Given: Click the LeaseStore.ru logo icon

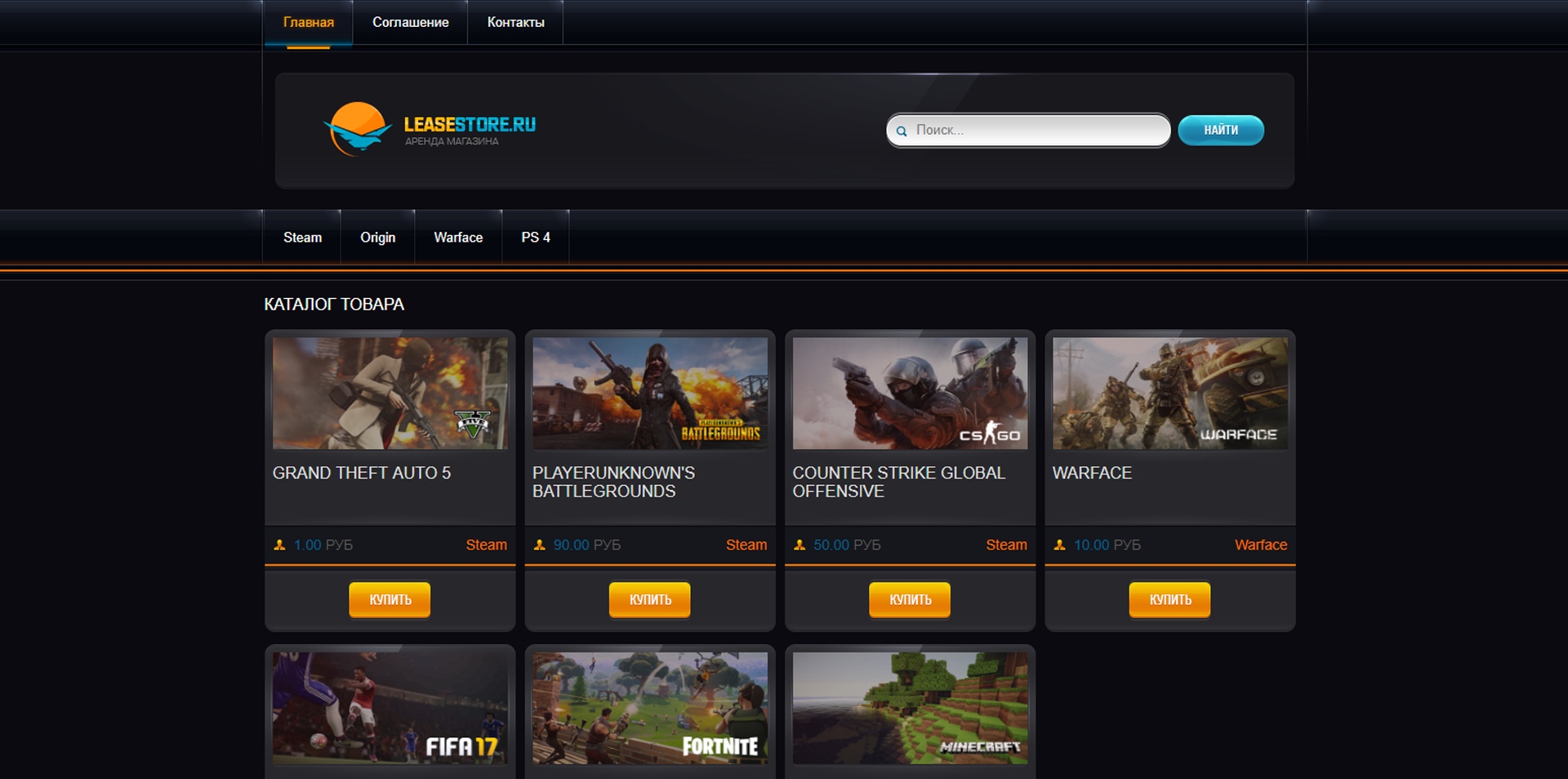Looking at the screenshot, I should 357,129.
